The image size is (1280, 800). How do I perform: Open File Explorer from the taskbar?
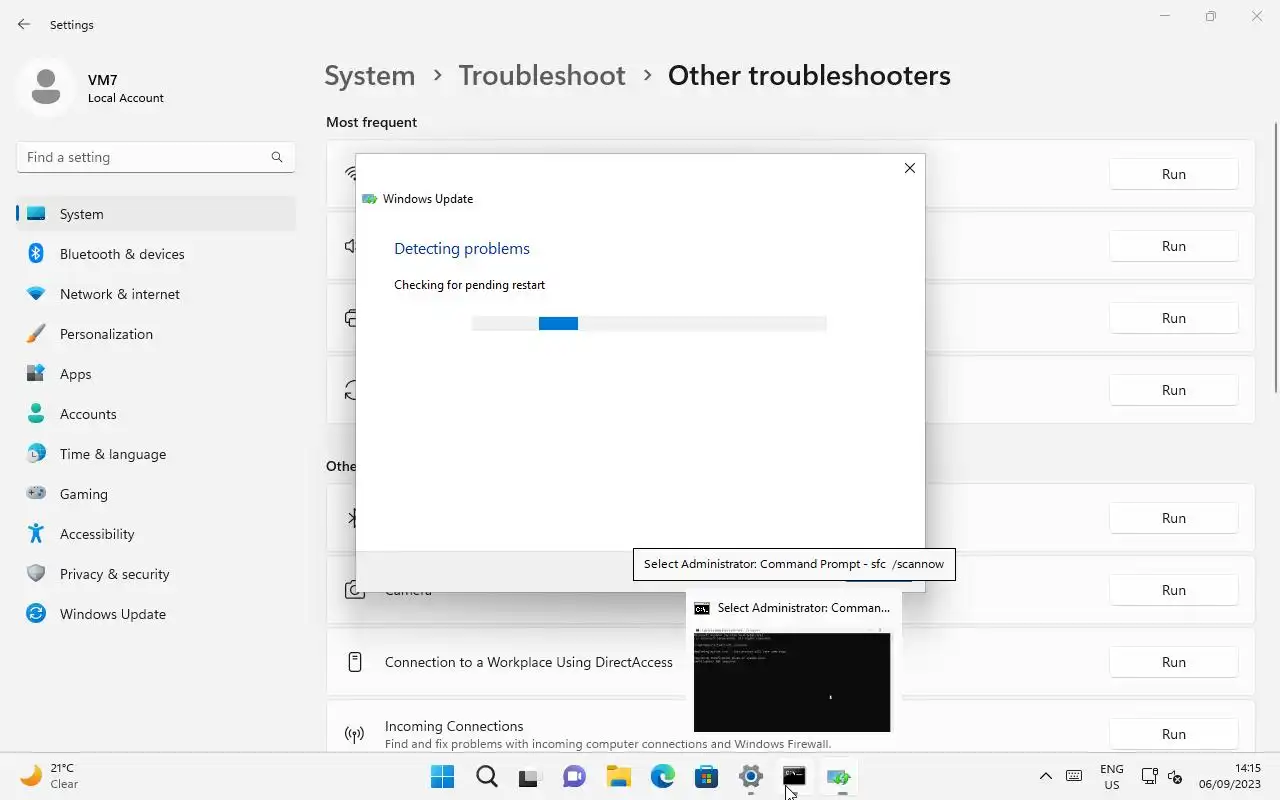(618, 776)
